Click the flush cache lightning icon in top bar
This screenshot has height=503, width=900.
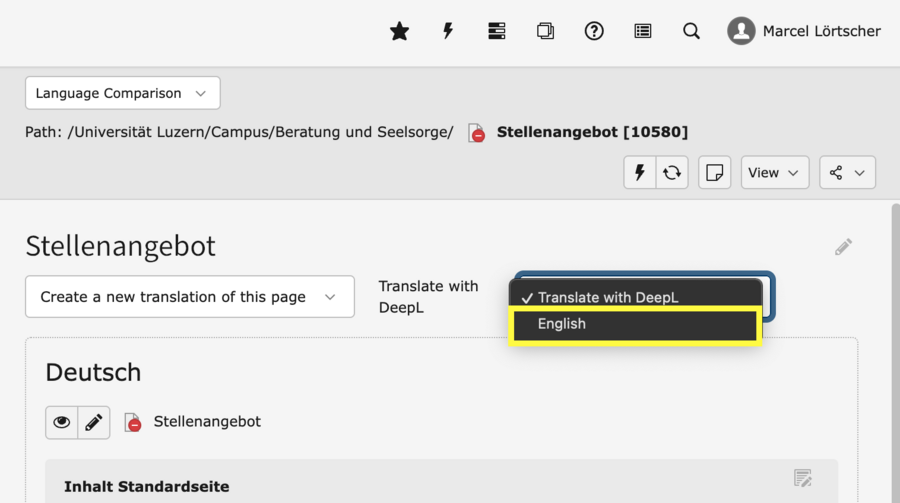click(448, 31)
